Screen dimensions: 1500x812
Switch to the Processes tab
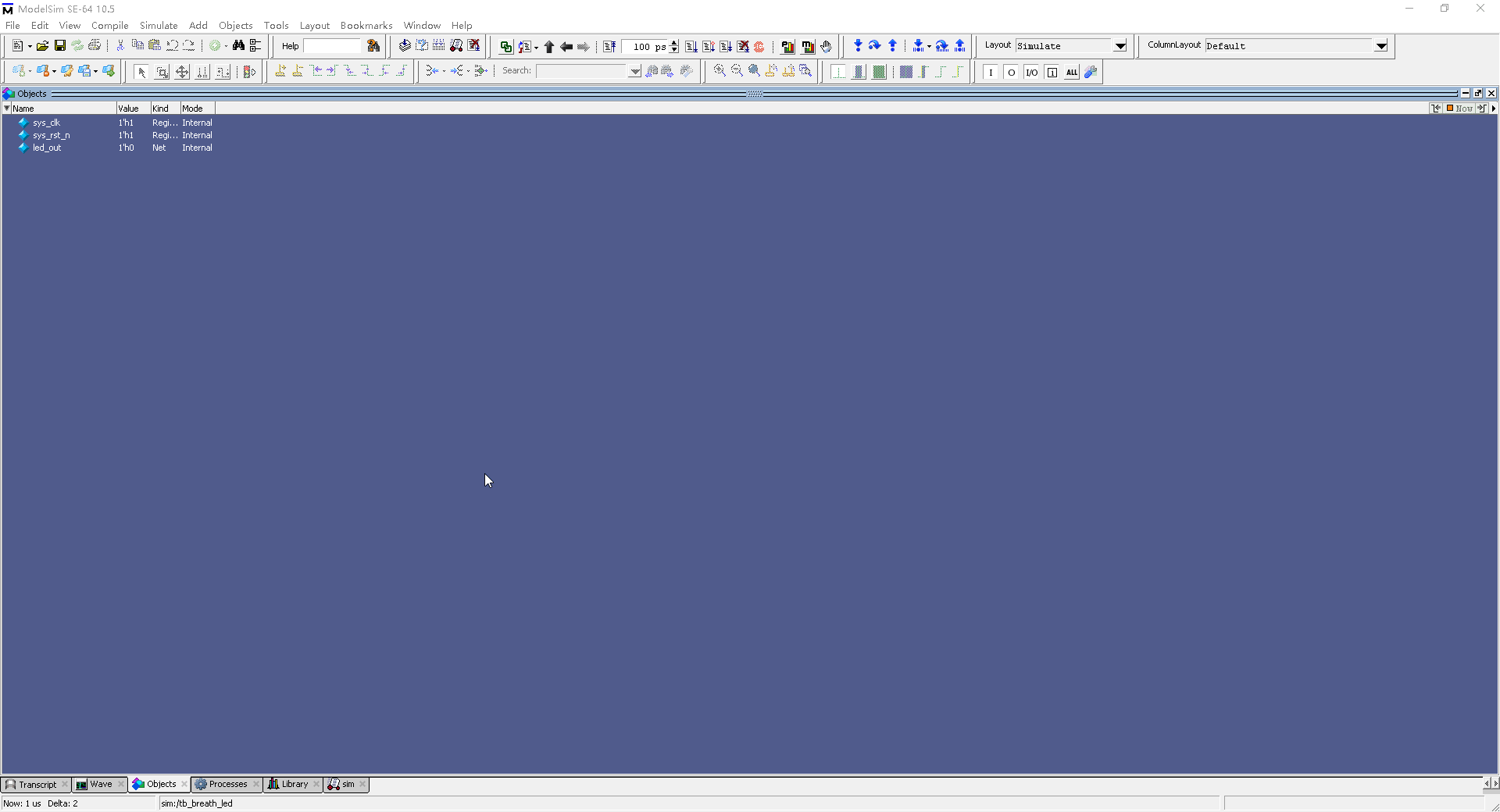coord(227,784)
